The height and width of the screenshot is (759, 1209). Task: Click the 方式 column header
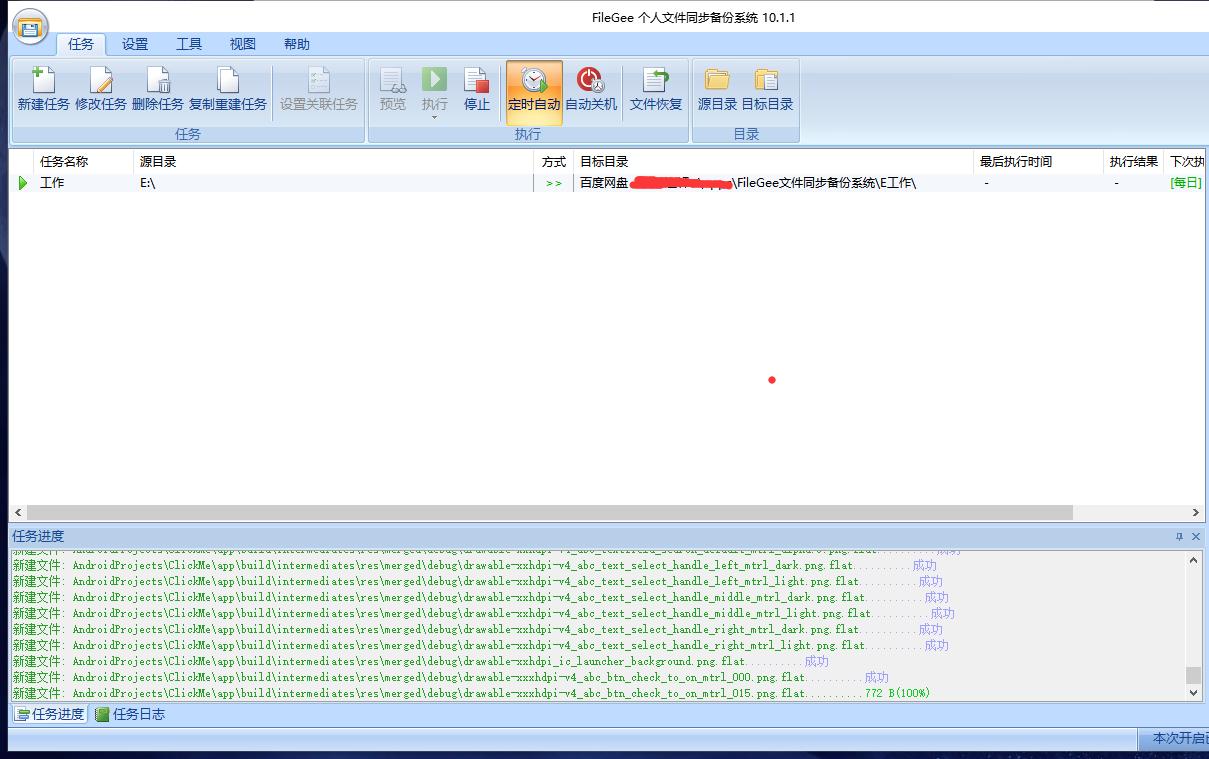554,161
